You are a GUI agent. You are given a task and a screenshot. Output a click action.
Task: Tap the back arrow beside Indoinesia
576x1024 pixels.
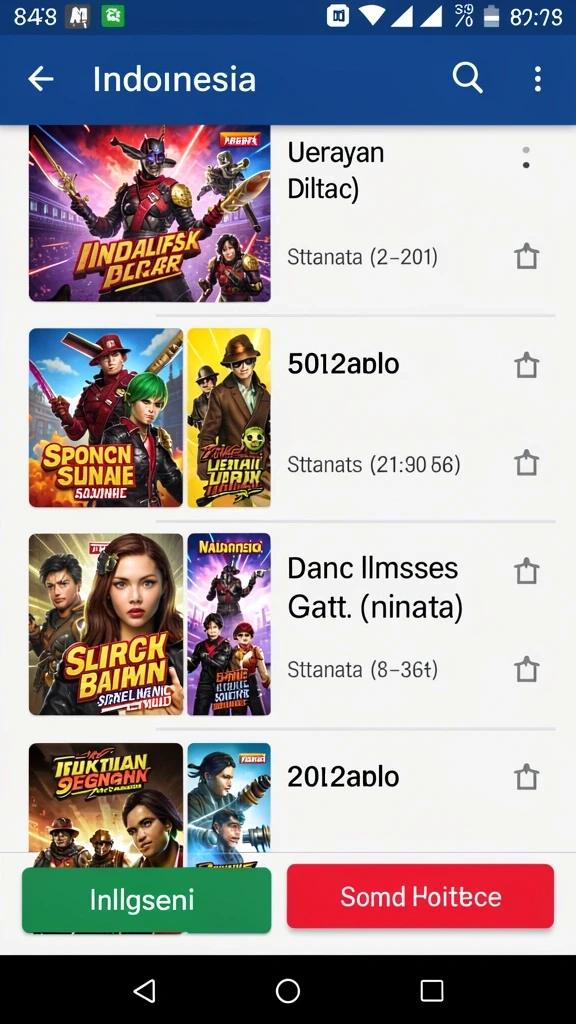click(x=40, y=79)
